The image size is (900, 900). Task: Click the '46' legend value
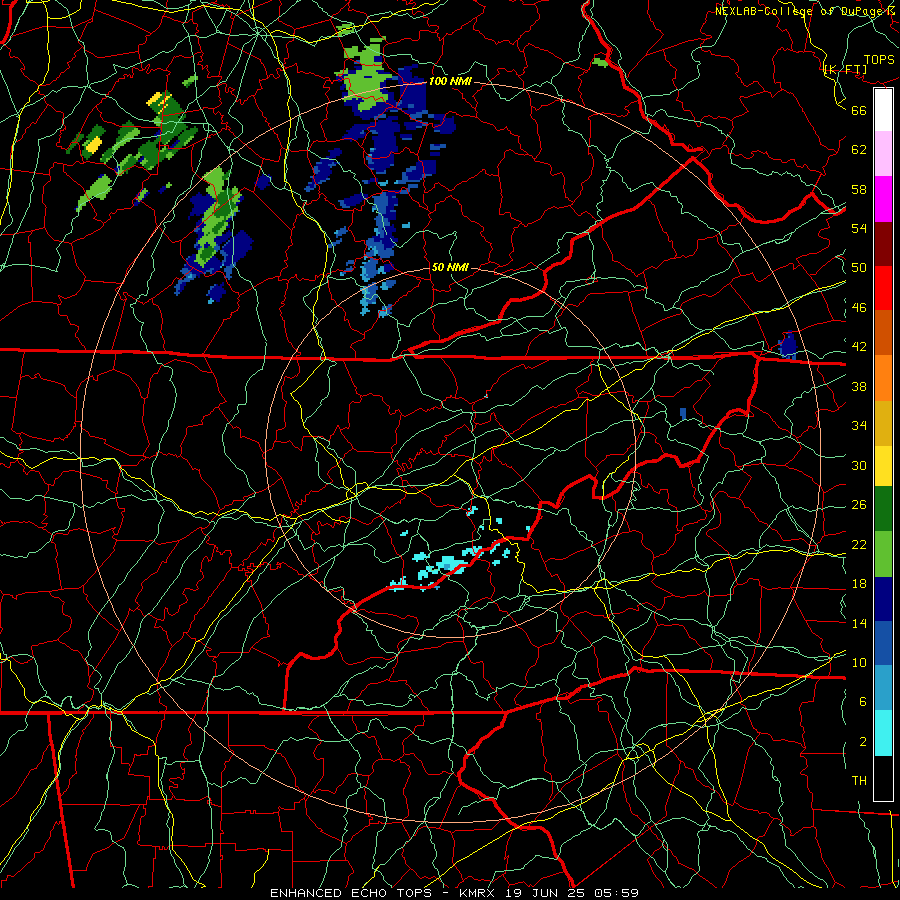click(859, 307)
